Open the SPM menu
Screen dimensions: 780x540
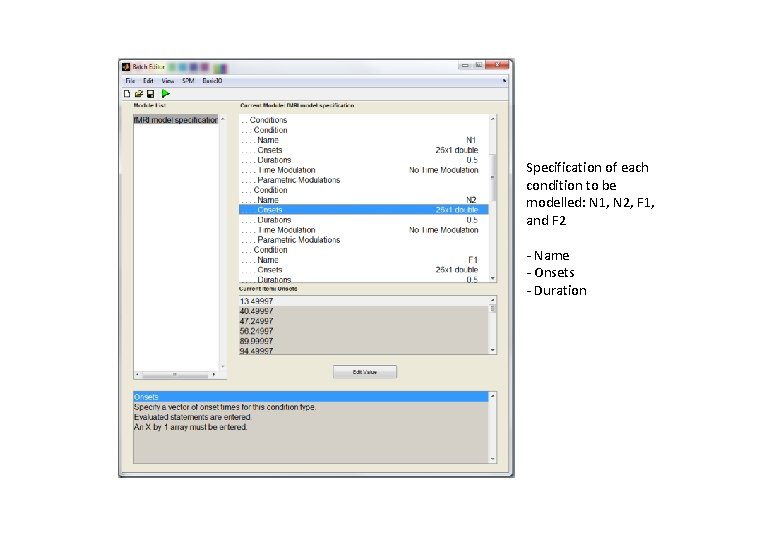[x=188, y=81]
